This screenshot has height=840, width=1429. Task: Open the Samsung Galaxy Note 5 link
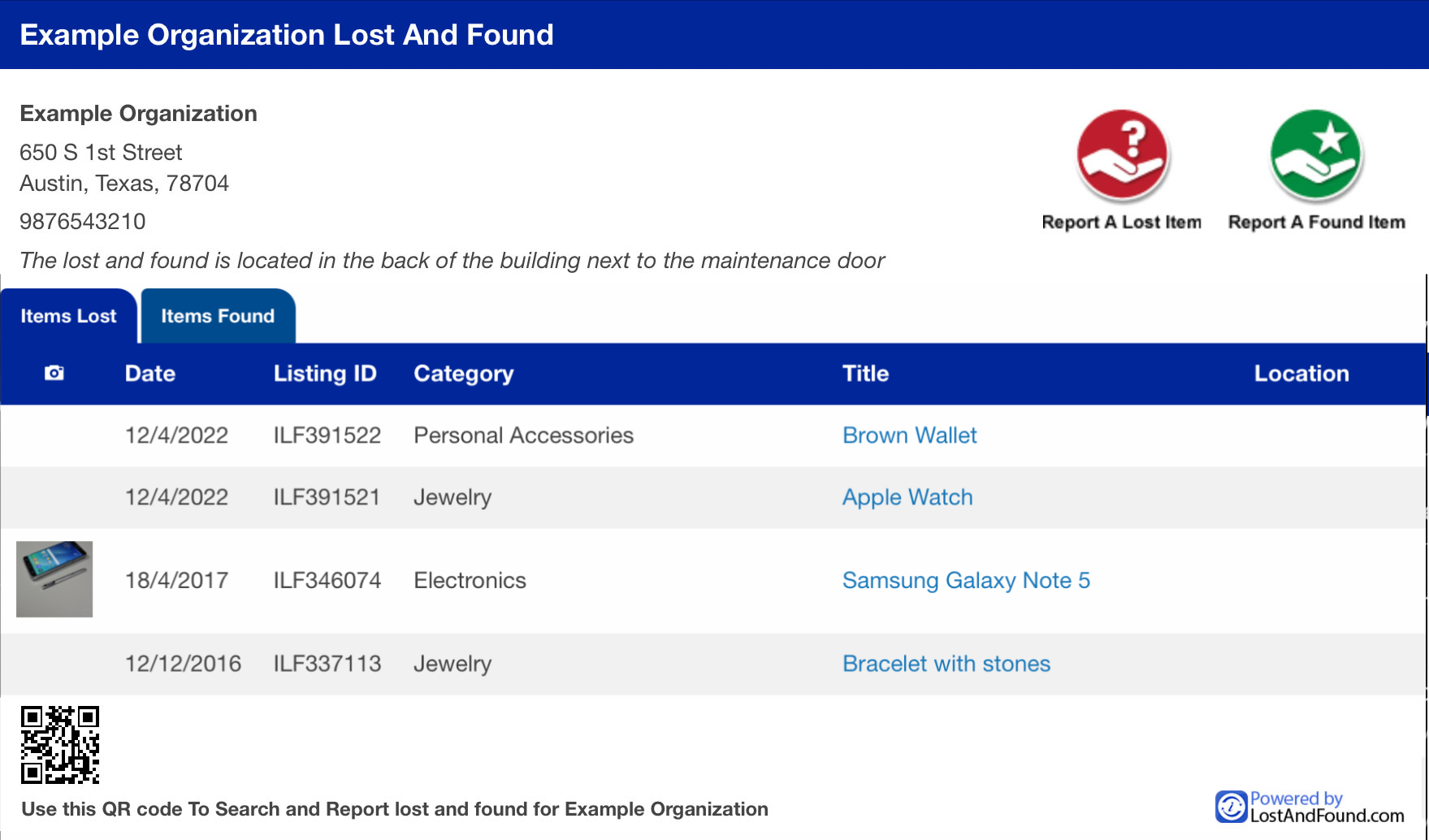coord(966,580)
